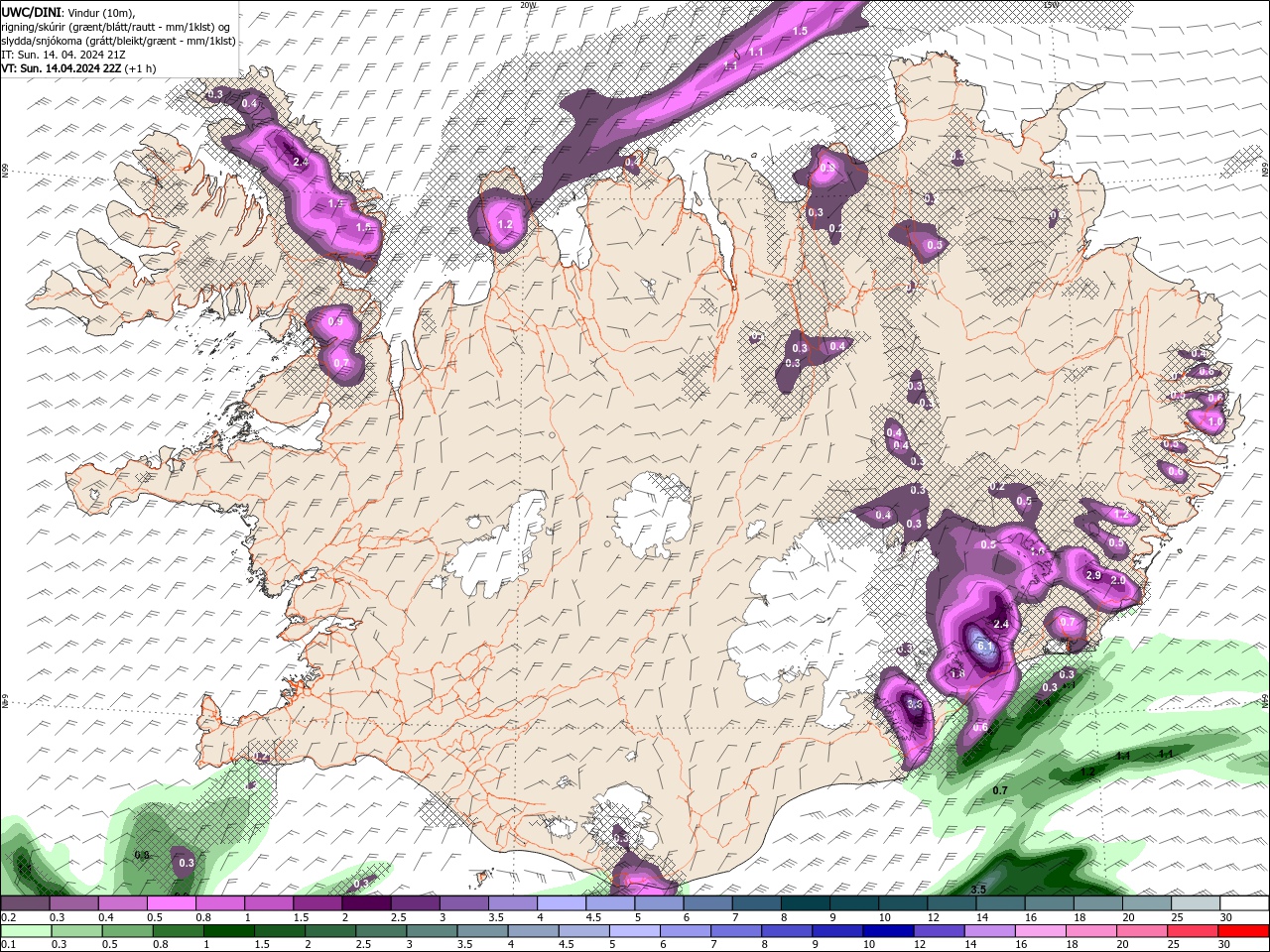
Task: Select the white snow swatch after 30
Action: [1243, 903]
